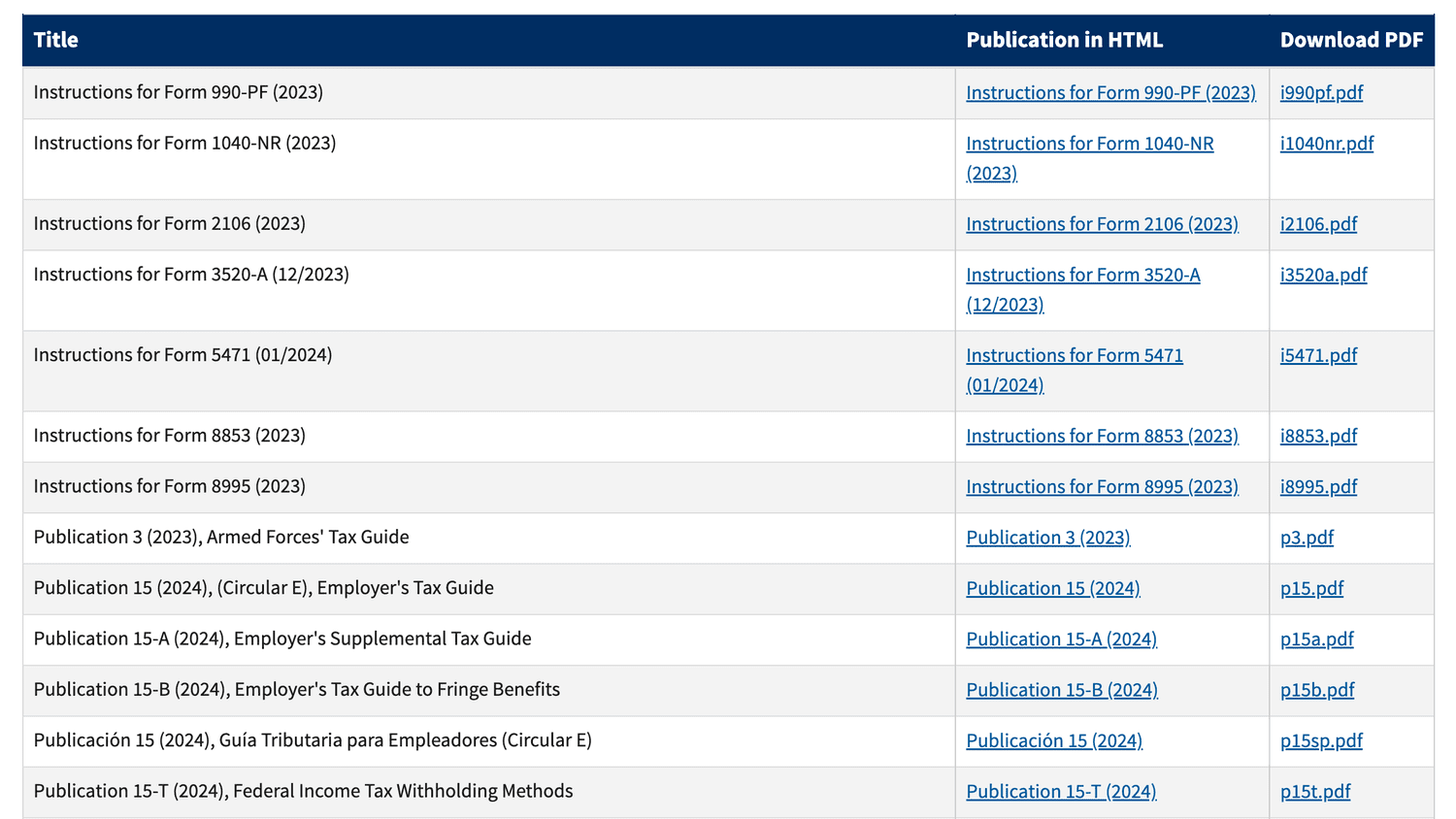Viewport: 1456px width, 819px height.
Task: Select title Publication 3 Armed Forces' Tax Guide
Action: click(x=221, y=538)
